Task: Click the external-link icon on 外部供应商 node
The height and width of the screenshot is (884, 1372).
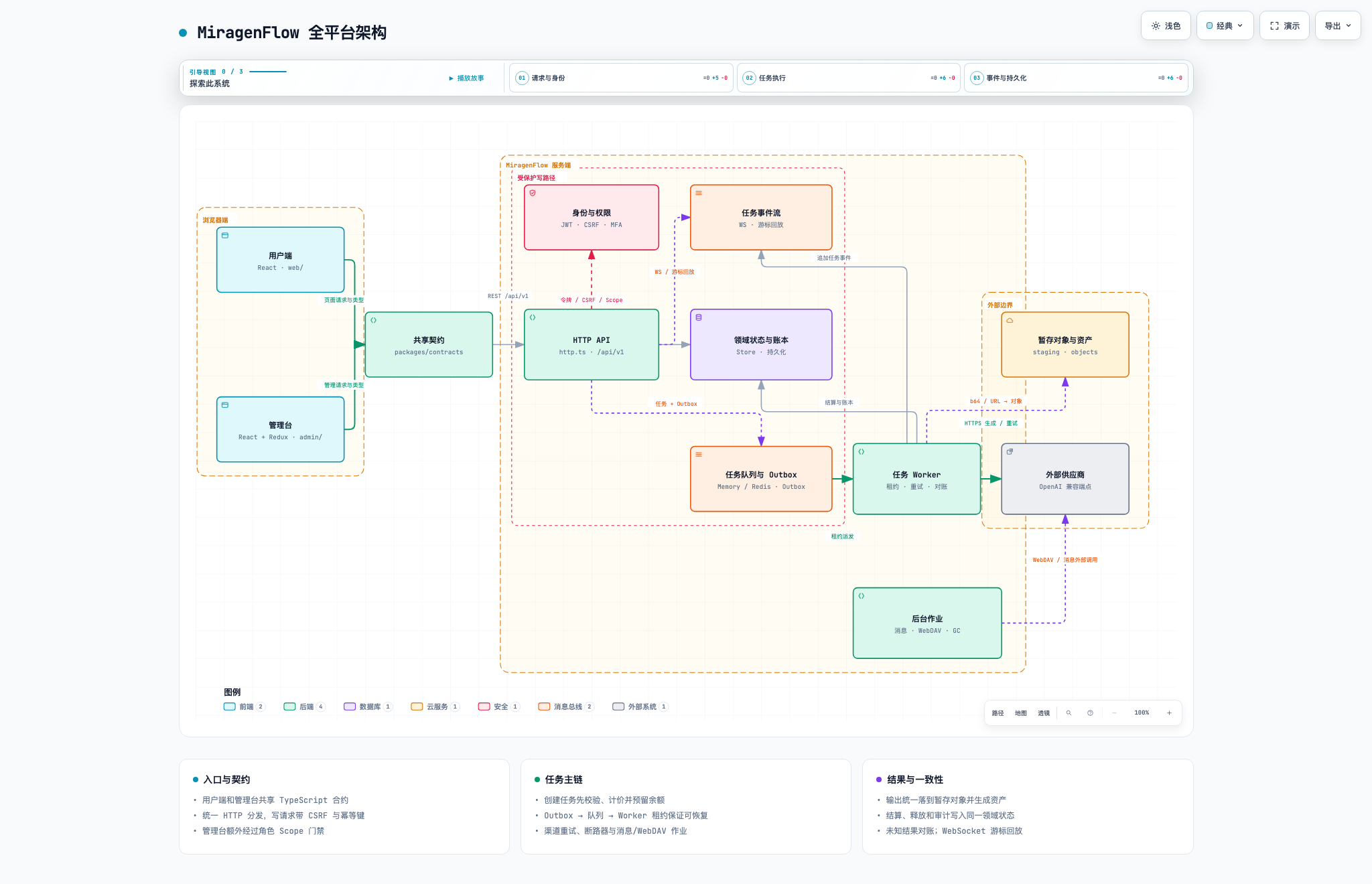Action: click(1010, 451)
